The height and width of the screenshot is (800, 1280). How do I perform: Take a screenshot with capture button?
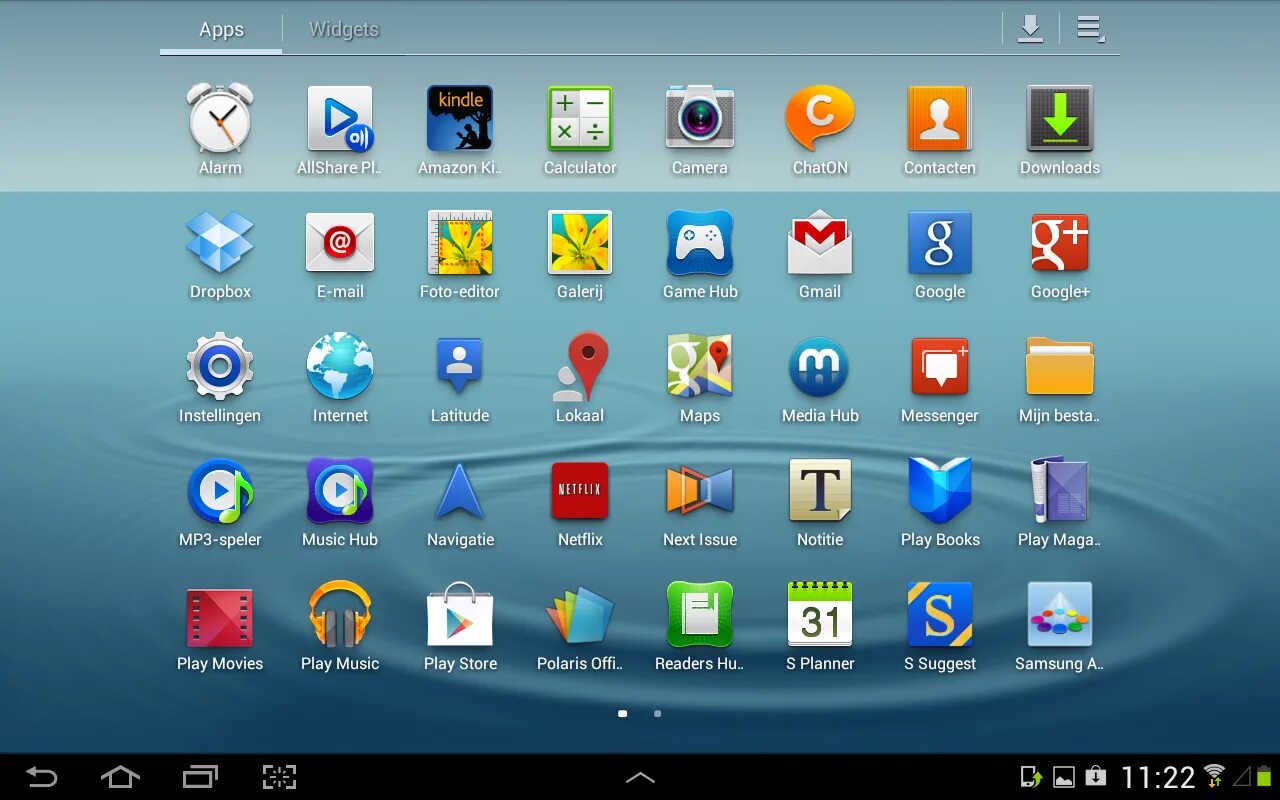point(280,777)
